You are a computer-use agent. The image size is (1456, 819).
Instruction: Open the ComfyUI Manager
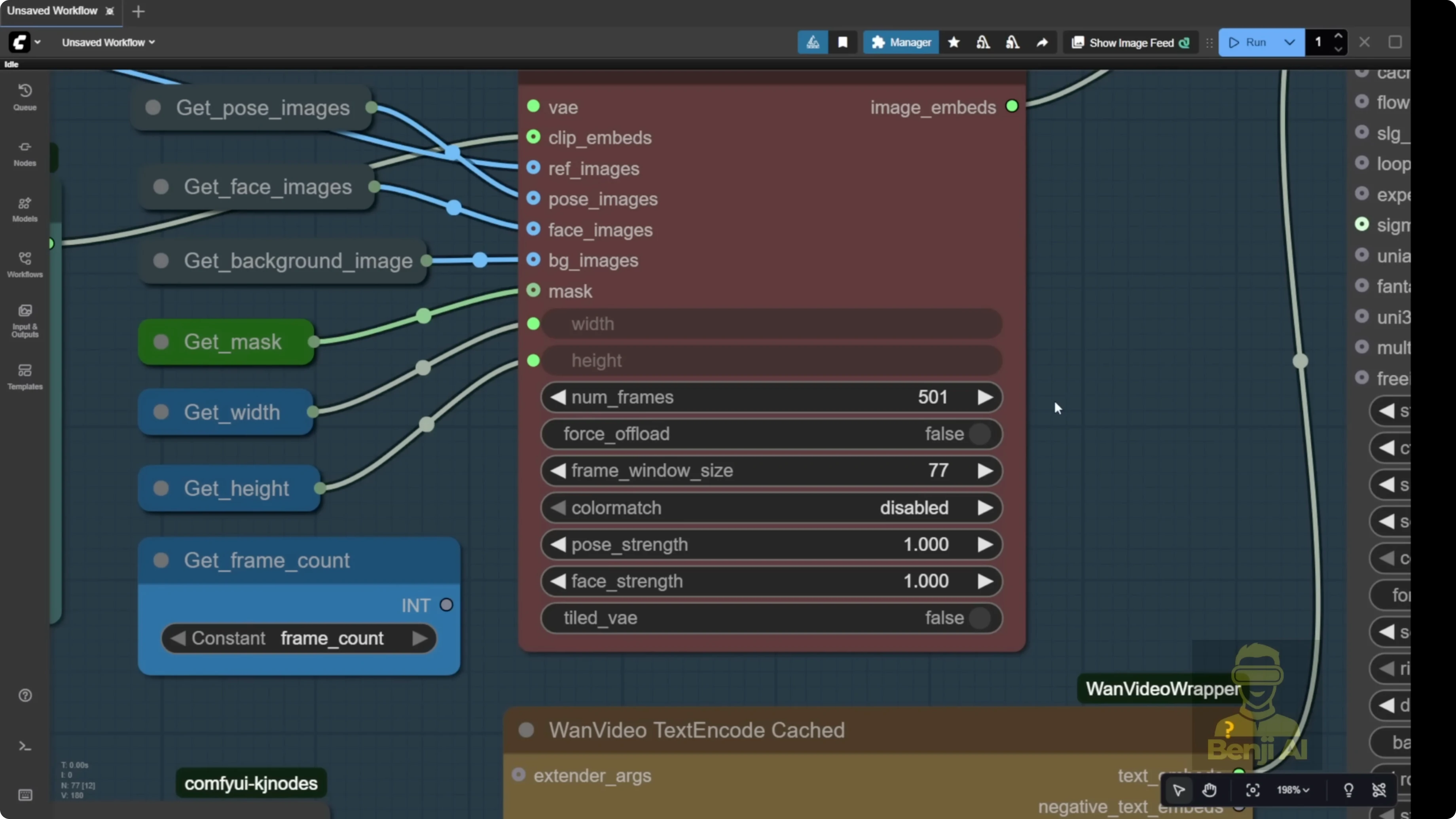(x=901, y=42)
